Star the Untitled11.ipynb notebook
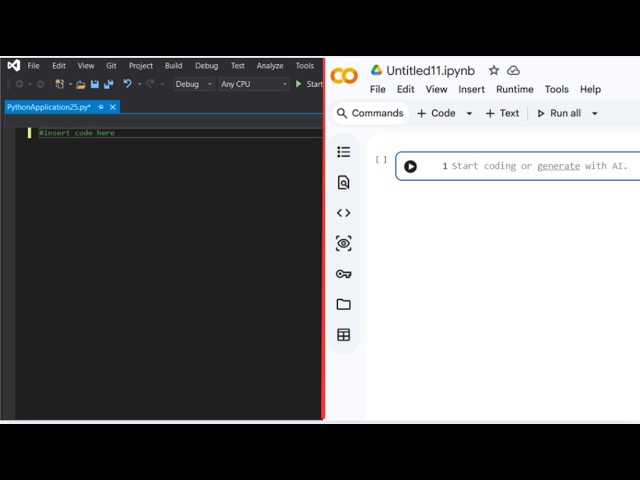The height and width of the screenshot is (480, 640). point(494,70)
